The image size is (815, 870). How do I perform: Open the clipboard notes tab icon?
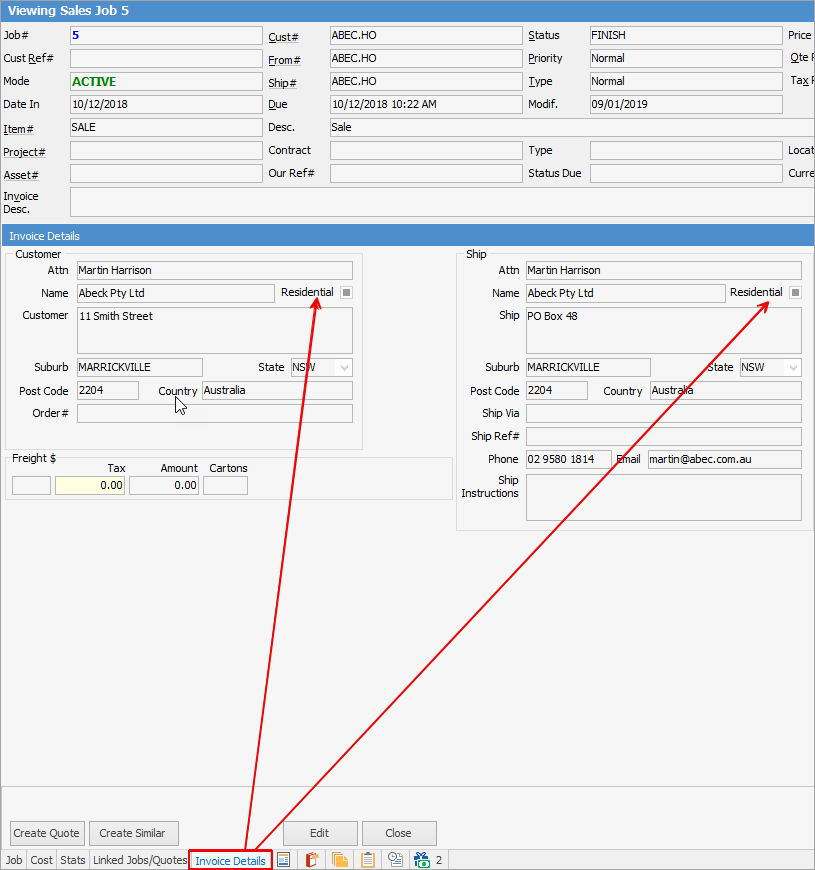click(367, 859)
